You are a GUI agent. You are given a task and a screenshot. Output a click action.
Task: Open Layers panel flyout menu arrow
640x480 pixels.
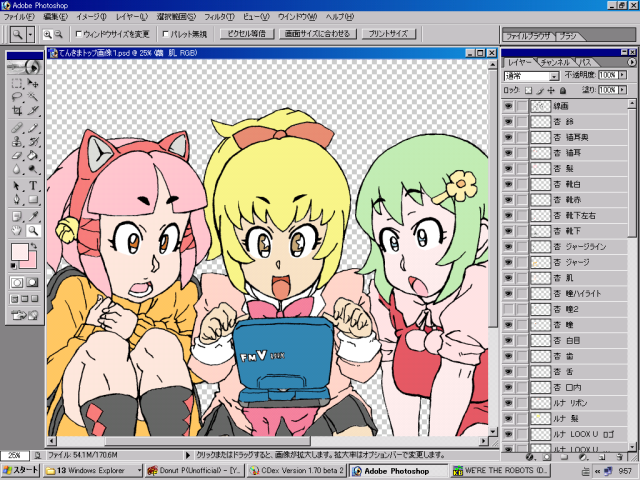631,62
